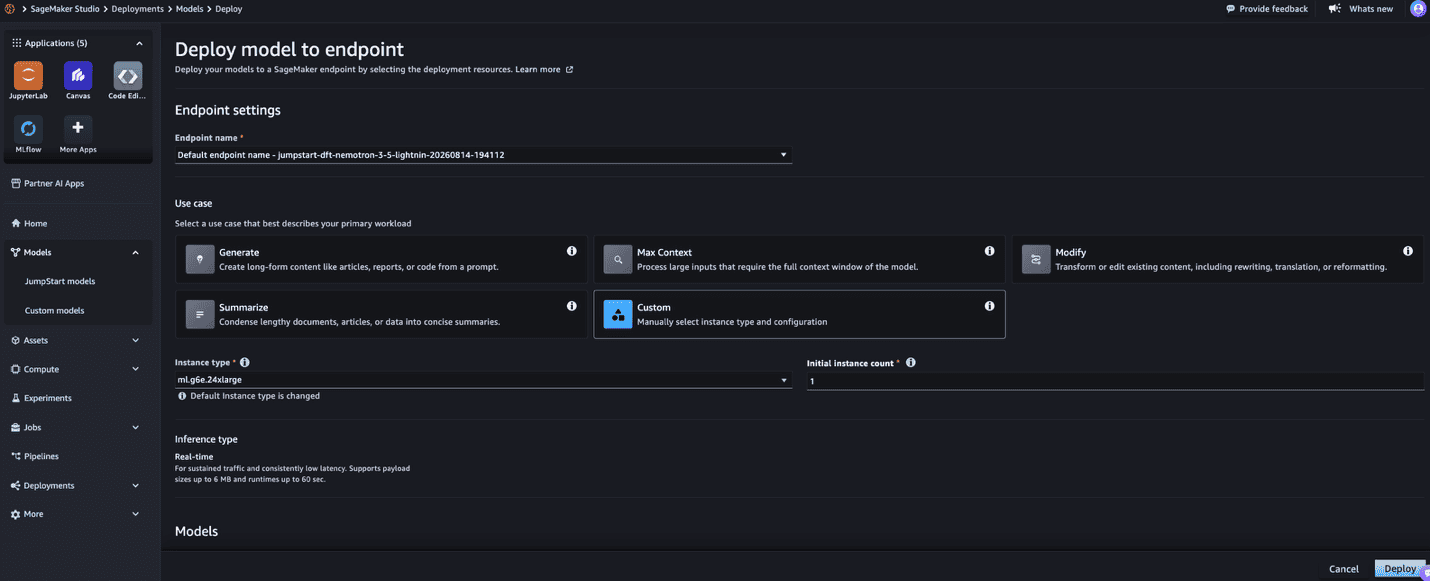The width and height of the screenshot is (1430, 581).
Task: Select the Generate use case card
Action: coord(381,259)
